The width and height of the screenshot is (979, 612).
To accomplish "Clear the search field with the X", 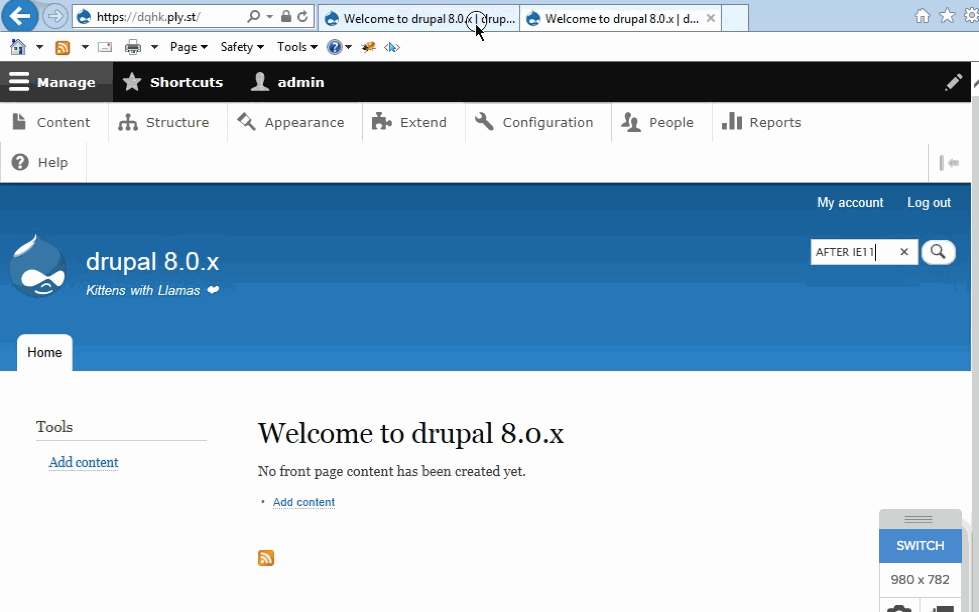I will pos(903,252).
